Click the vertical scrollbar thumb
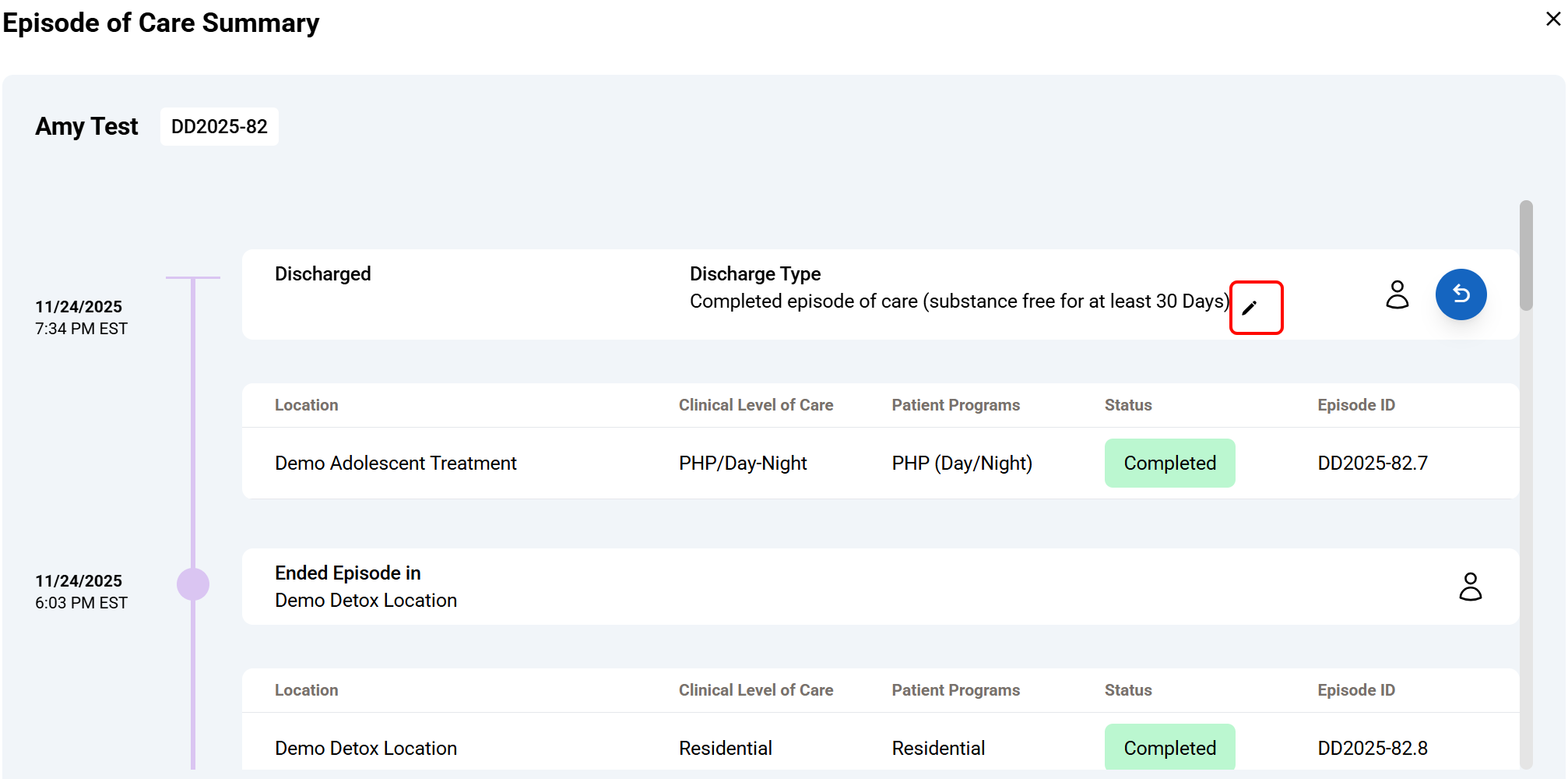The height and width of the screenshot is (779, 1568). (1526, 256)
